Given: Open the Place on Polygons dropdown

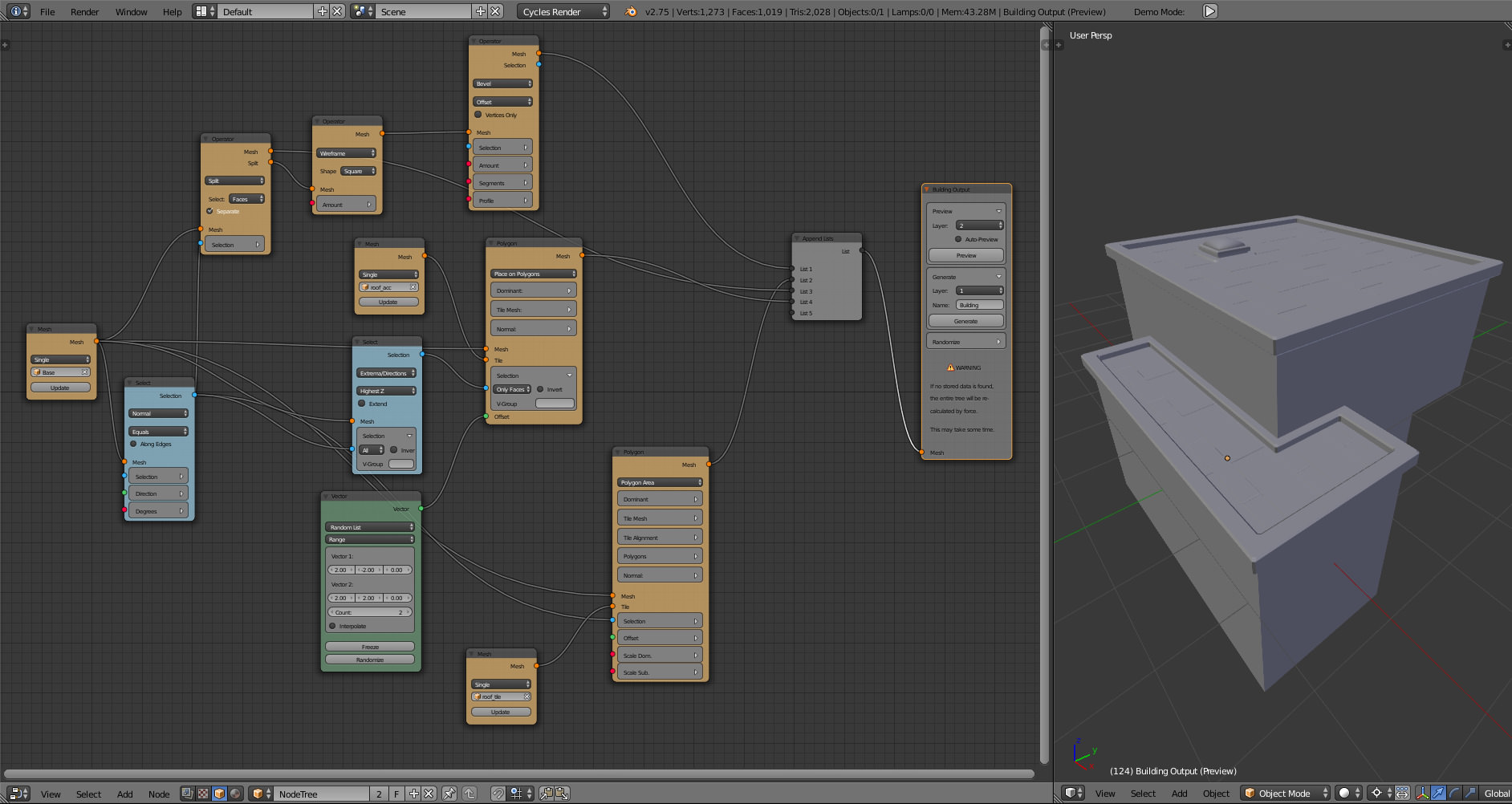Looking at the screenshot, I should tap(534, 274).
